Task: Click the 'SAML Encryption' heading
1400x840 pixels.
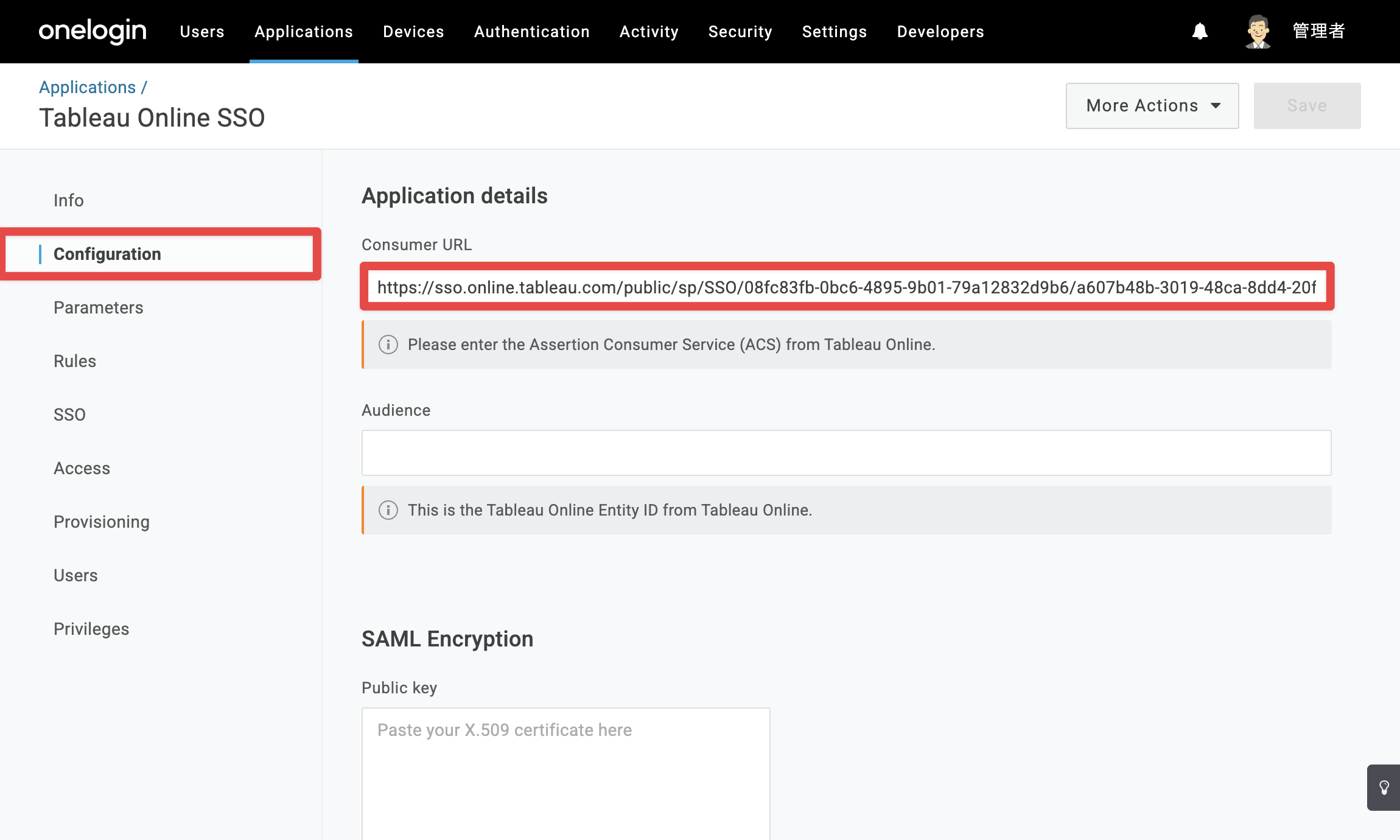Action: pyautogui.click(x=447, y=639)
